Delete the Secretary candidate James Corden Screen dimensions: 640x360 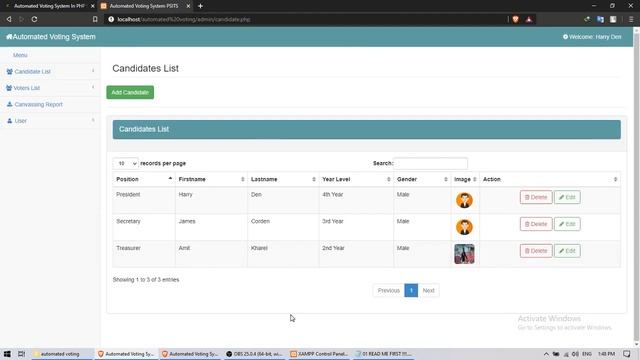536,224
